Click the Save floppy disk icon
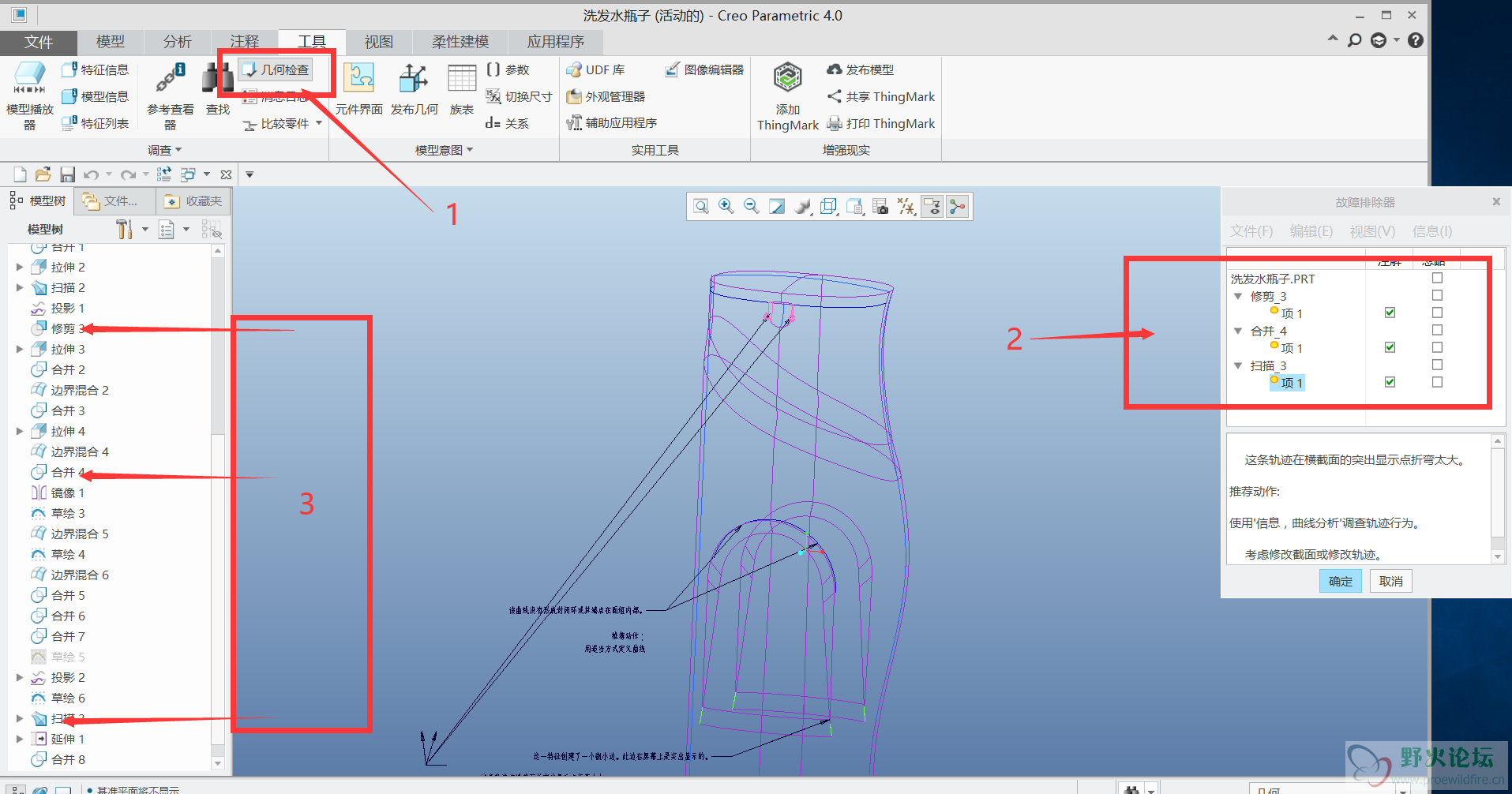The width and height of the screenshot is (1512, 794). [x=67, y=174]
